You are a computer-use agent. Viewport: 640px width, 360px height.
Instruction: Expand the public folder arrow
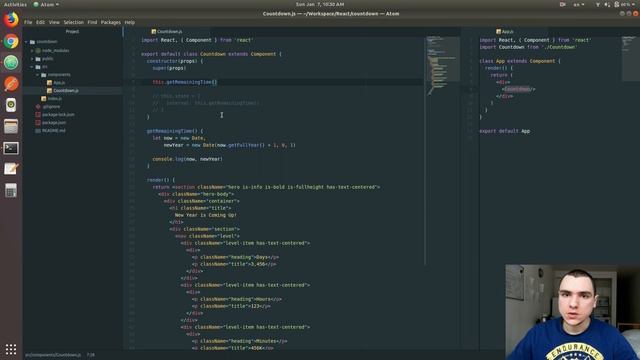pyautogui.click(x=32, y=59)
